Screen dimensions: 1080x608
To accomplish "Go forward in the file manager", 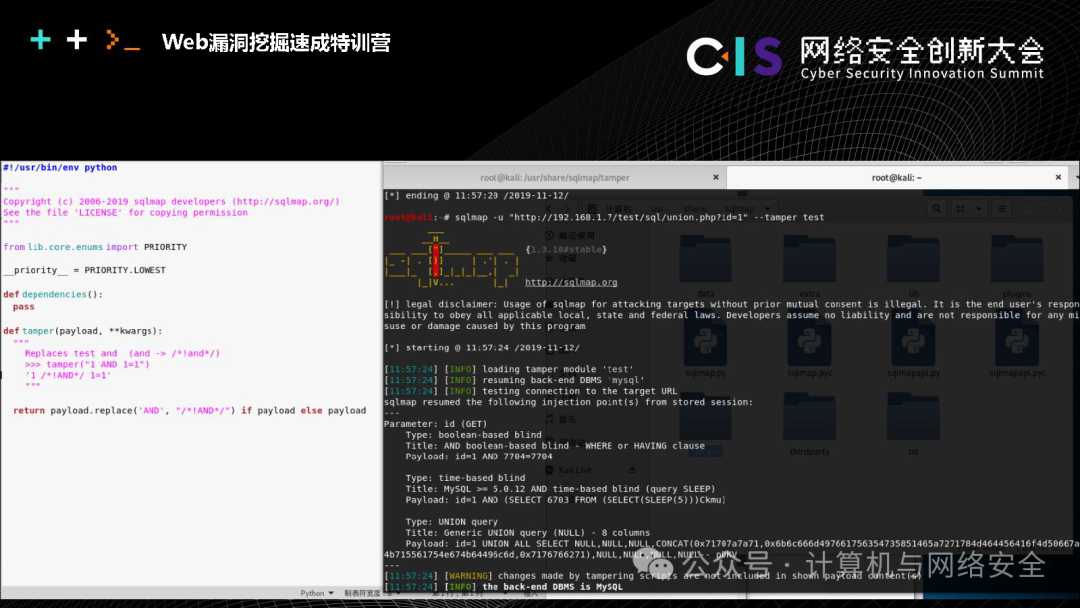I will pos(567,209).
